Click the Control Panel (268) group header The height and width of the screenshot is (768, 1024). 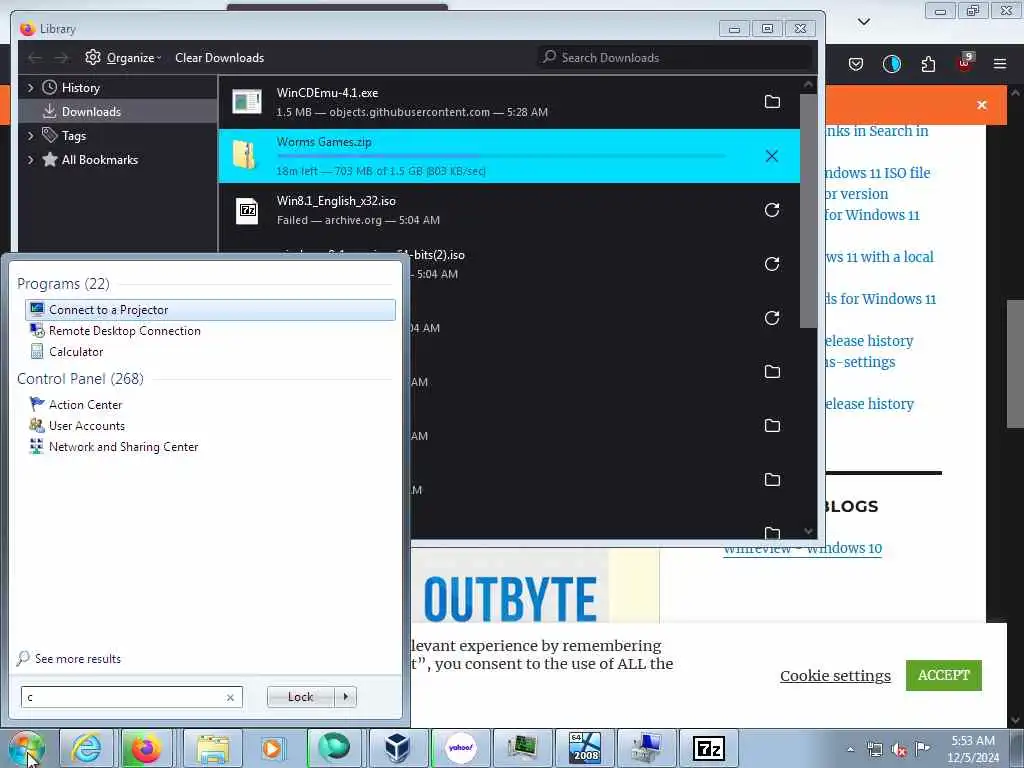[80, 379]
